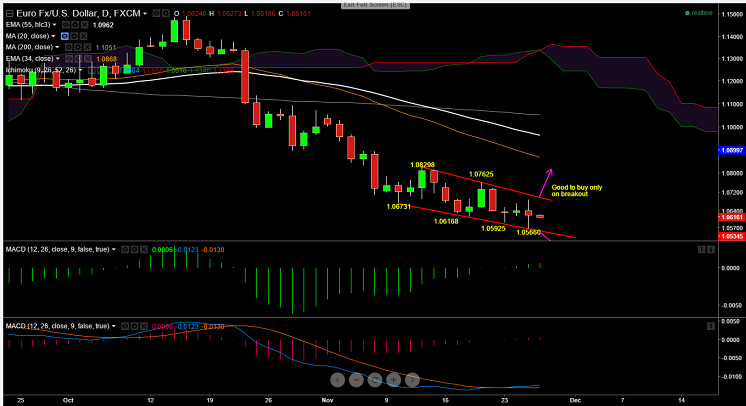Toggle the highlighted eye icon of MA (20, close)
The image size is (746, 406).
coord(65,36)
